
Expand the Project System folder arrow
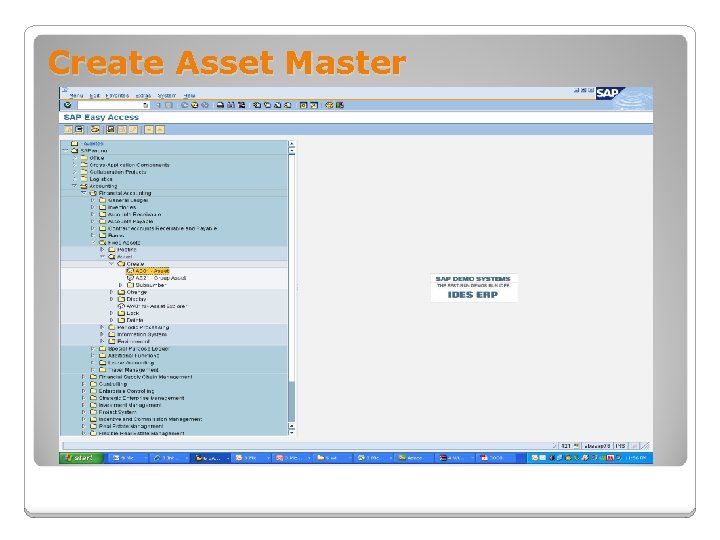click(84, 412)
